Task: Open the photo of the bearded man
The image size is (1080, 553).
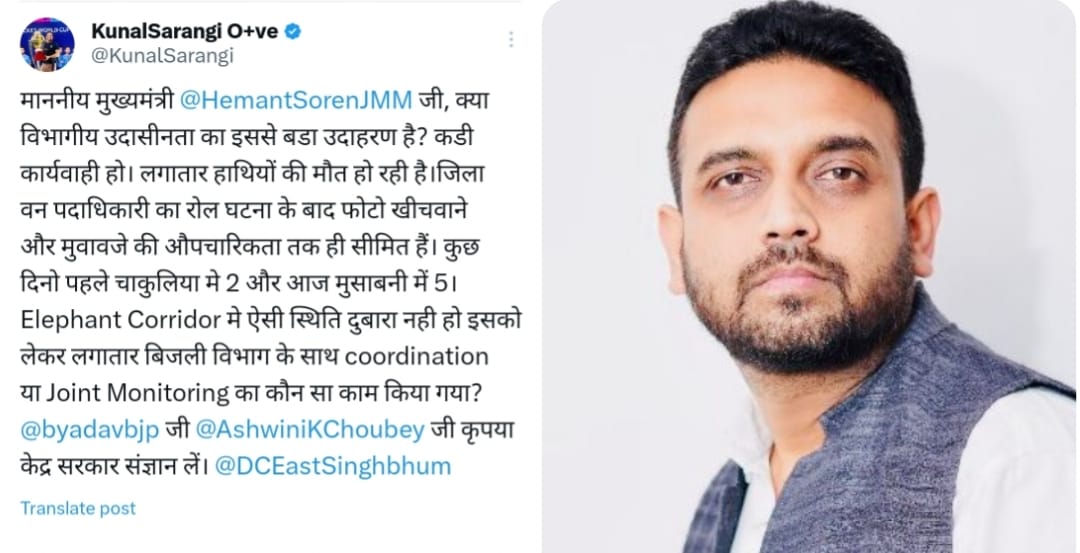Action: point(809,276)
